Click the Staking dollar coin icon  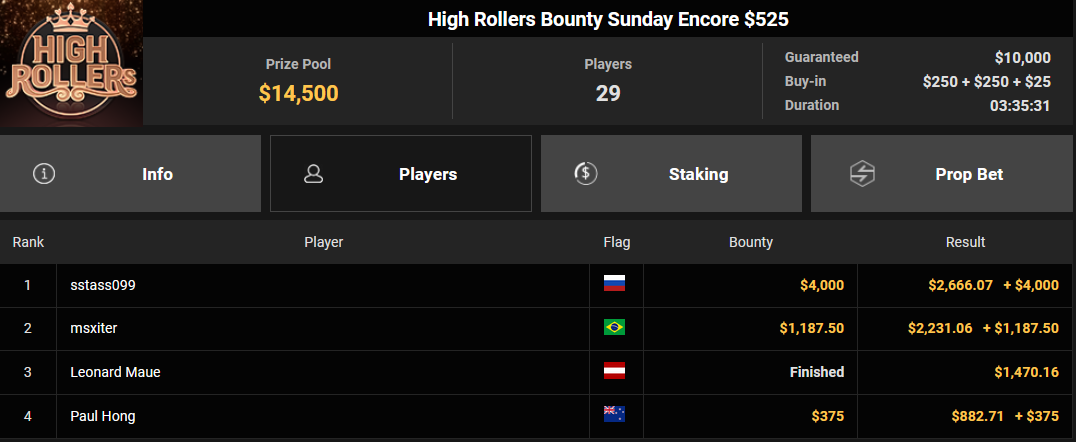click(585, 174)
